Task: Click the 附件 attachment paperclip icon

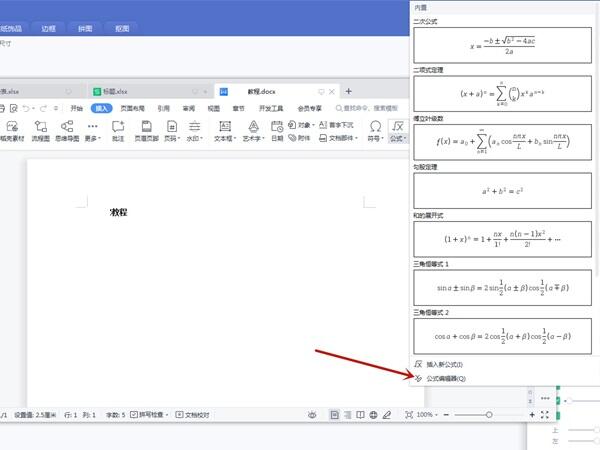Action: tap(292, 138)
